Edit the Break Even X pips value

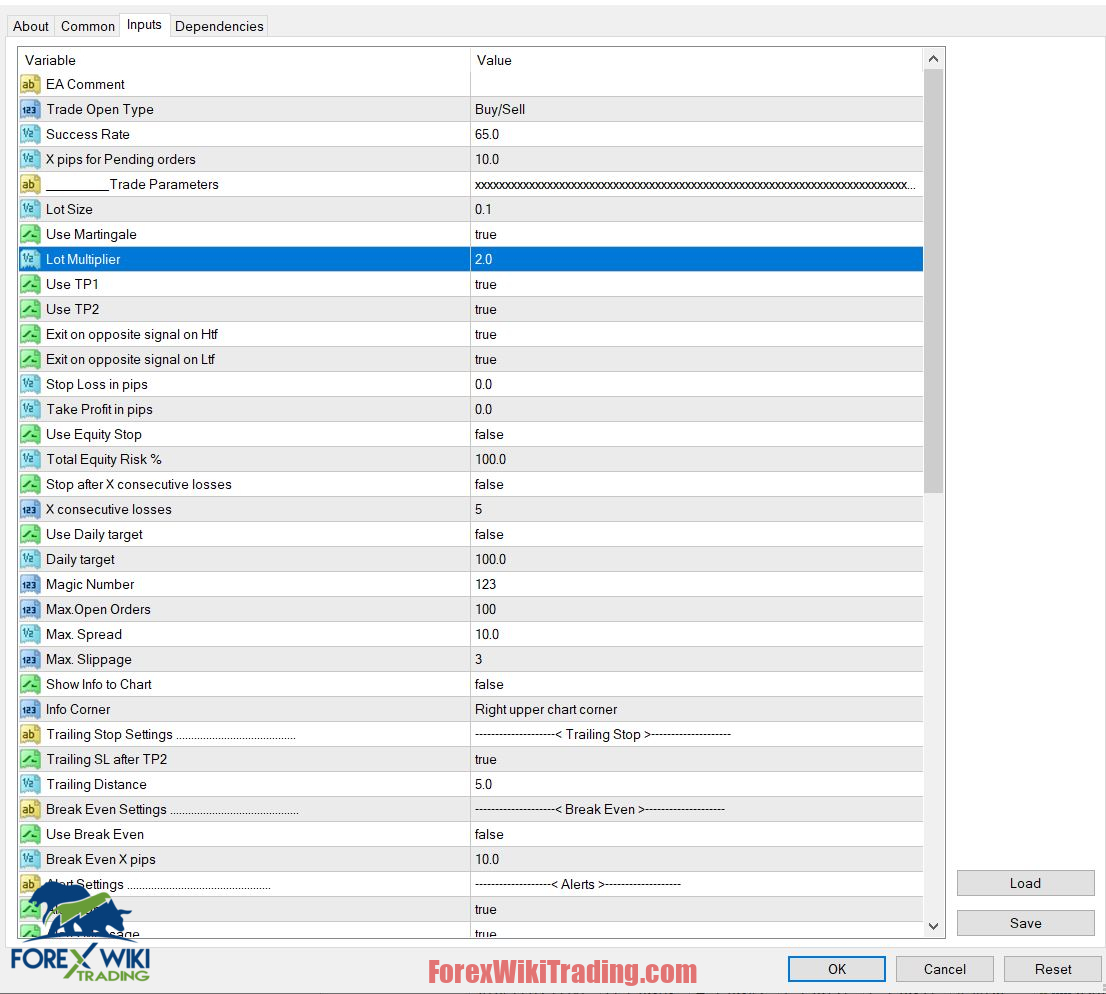click(x=696, y=859)
